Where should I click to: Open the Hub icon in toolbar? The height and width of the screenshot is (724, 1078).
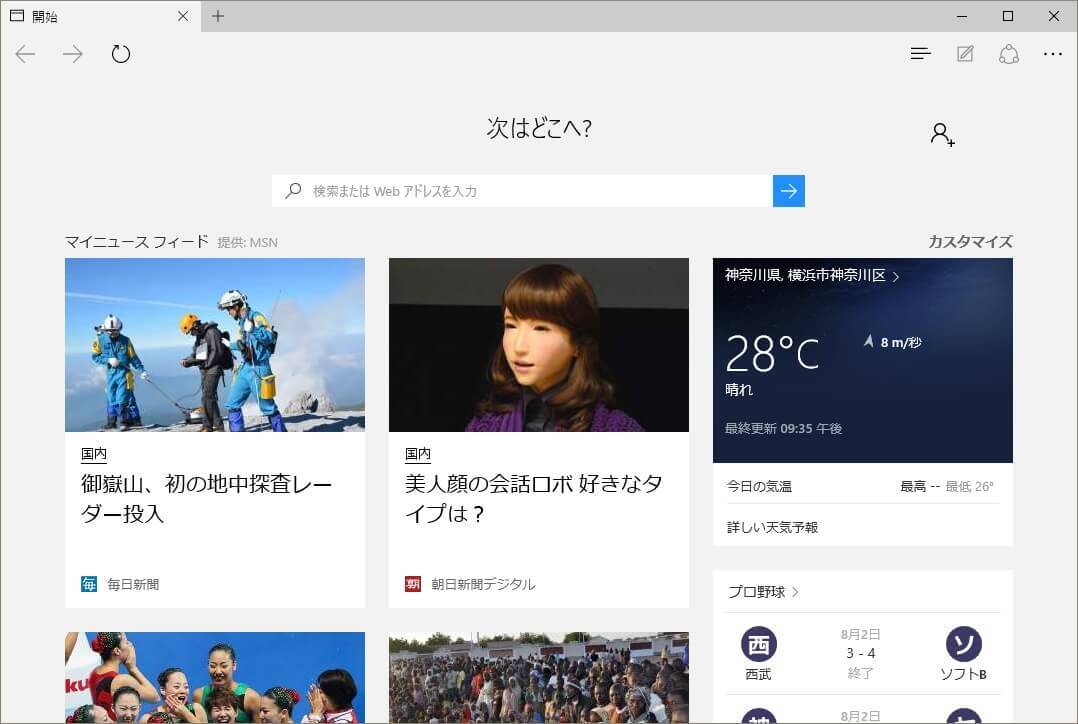pyautogui.click(x=920, y=54)
